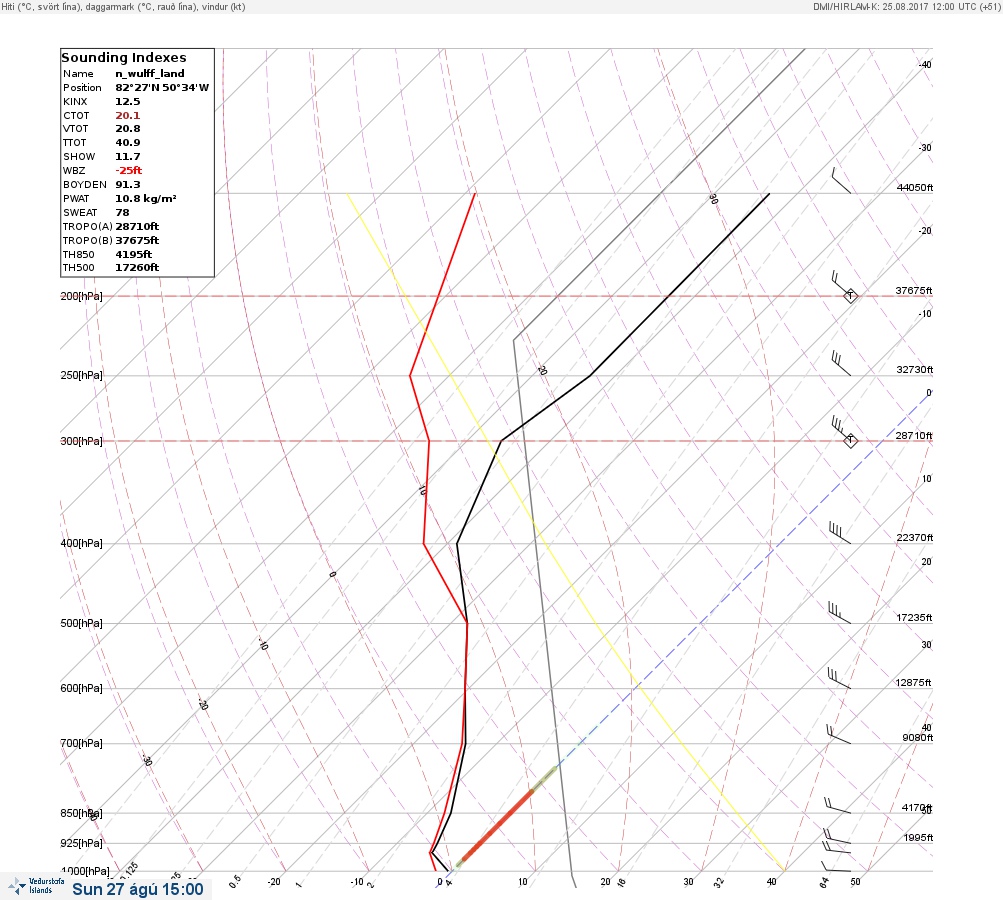Viewport: 1003px width, 900px height.
Task: Select the Position value 82°27'N 50°34'W
Action: click(x=162, y=88)
